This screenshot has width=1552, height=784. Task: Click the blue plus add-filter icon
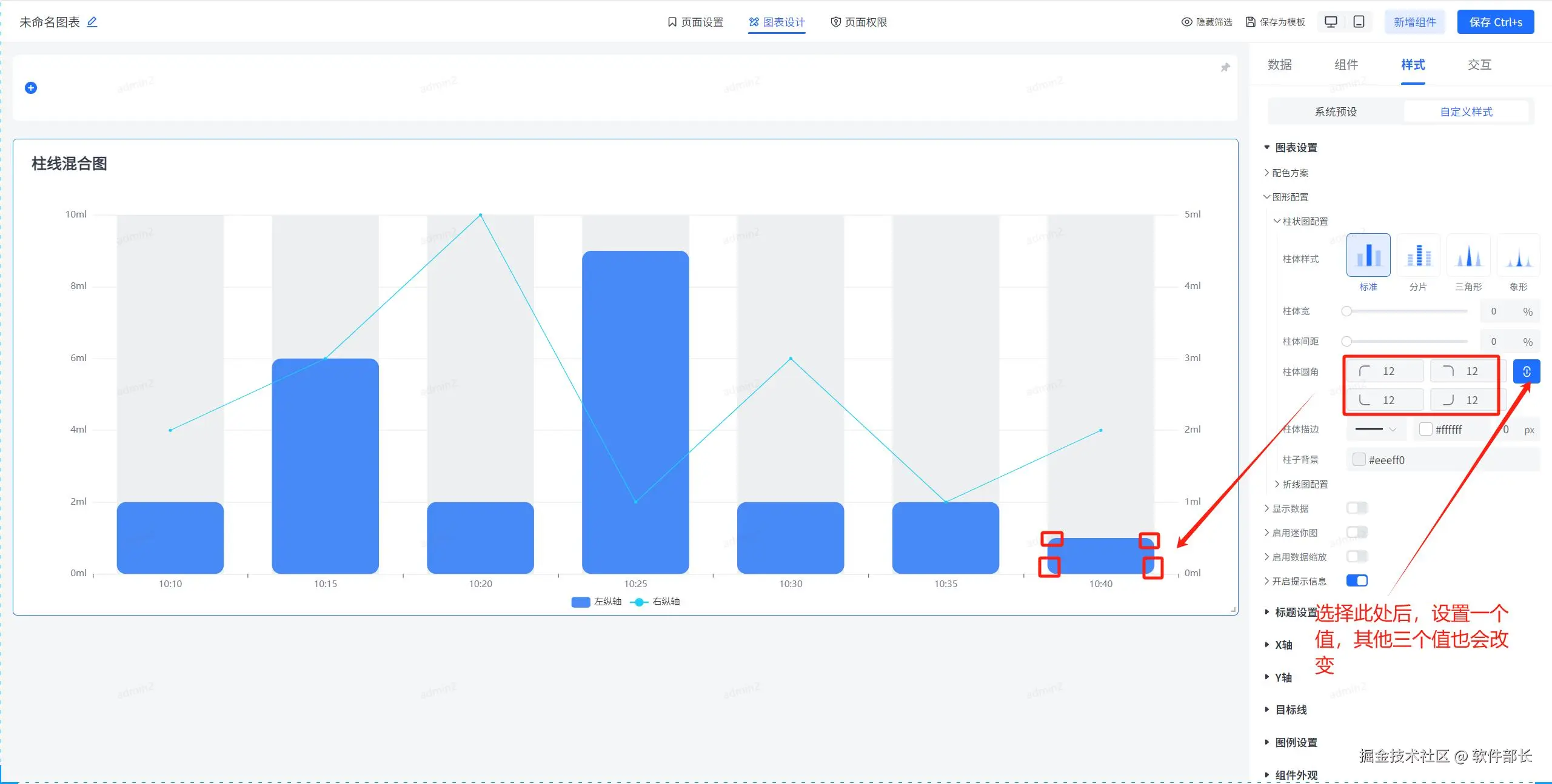(31, 88)
